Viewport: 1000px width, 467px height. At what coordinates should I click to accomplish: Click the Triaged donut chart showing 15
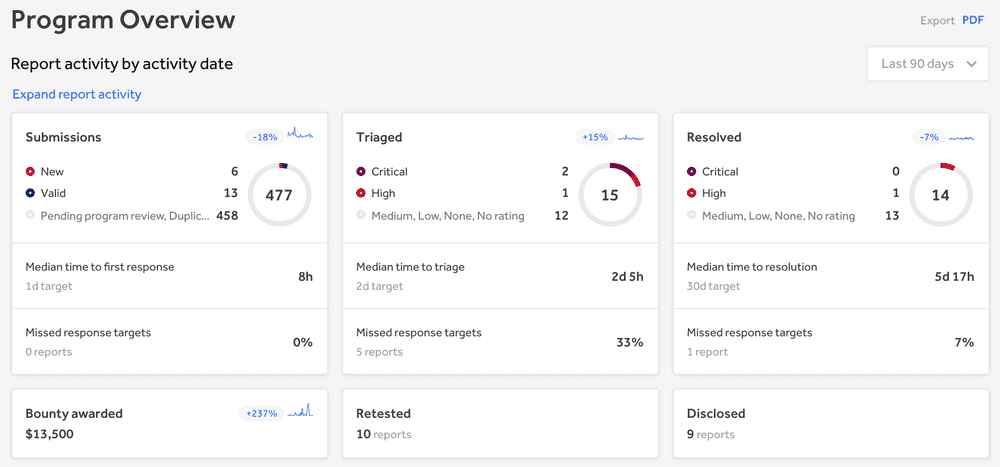click(x=610, y=195)
